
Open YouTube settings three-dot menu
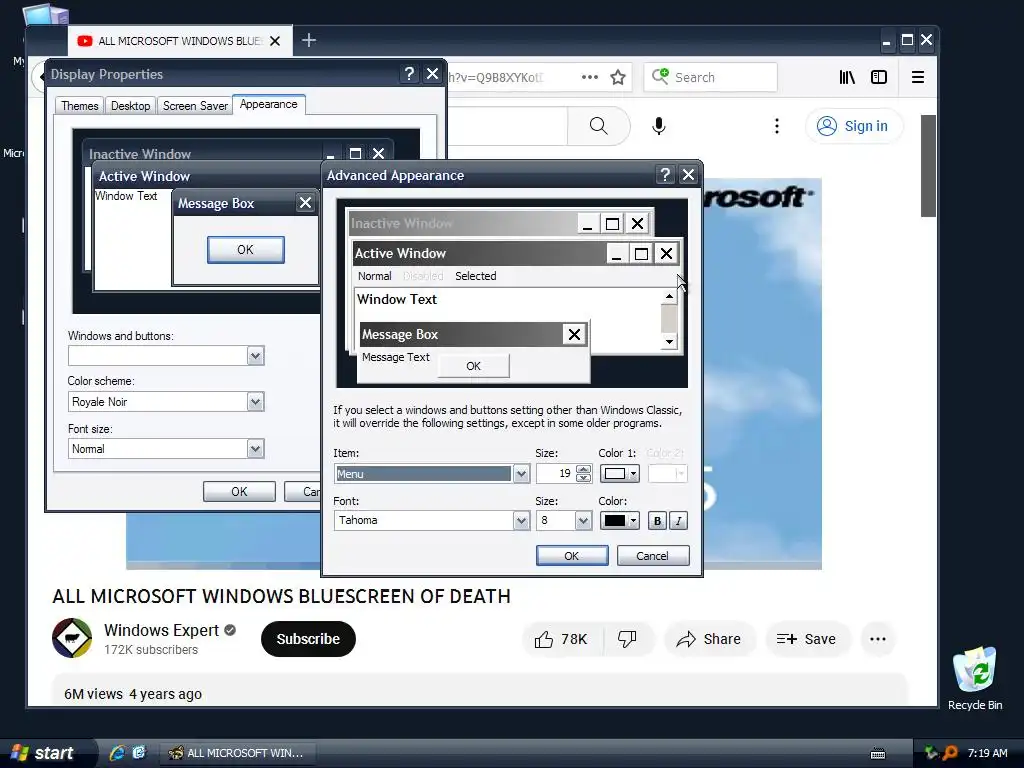click(x=776, y=125)
